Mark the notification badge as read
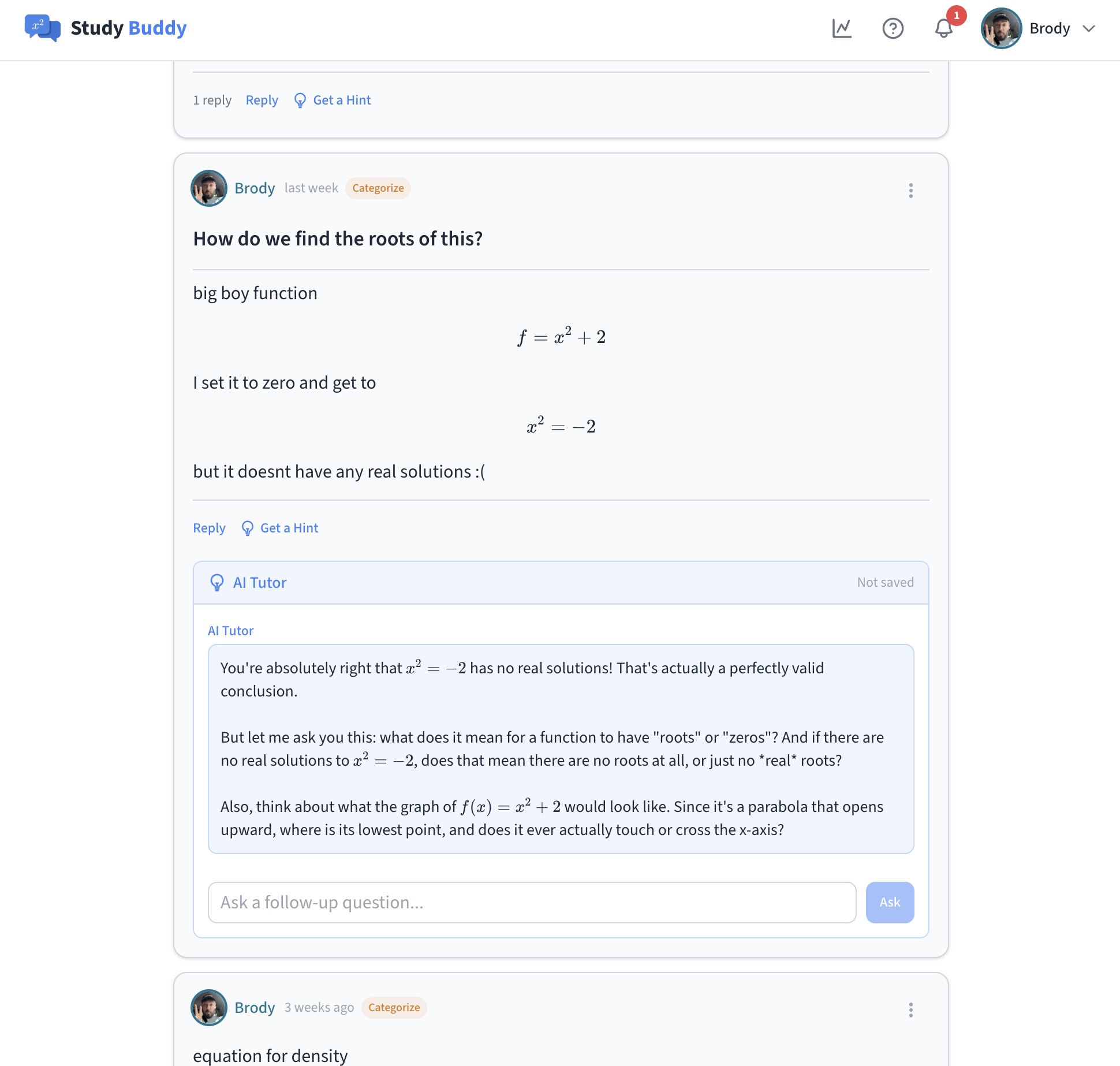1120x1066 pixels. [x=957, y=17]
